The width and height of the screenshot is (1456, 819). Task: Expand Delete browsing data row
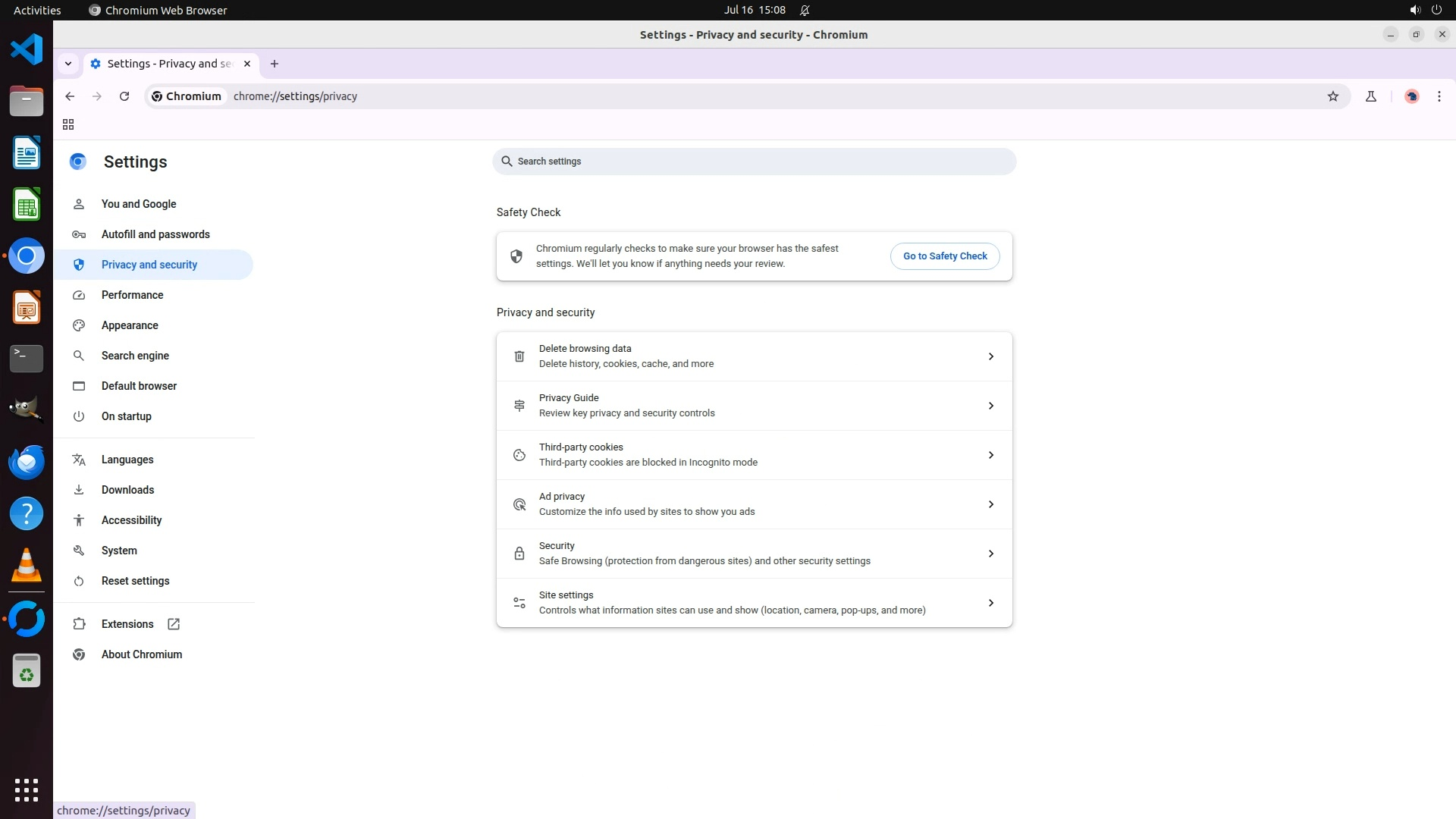pos(990,356)
